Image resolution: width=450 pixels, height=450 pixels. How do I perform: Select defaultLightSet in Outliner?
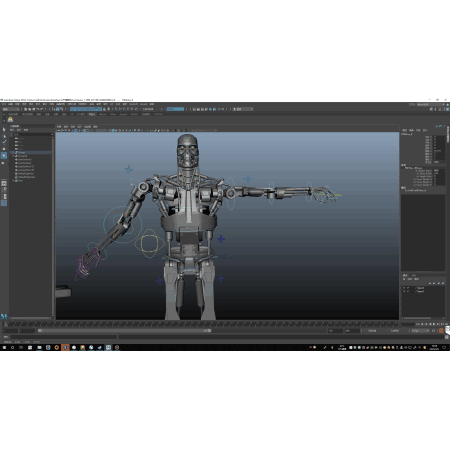25,173
